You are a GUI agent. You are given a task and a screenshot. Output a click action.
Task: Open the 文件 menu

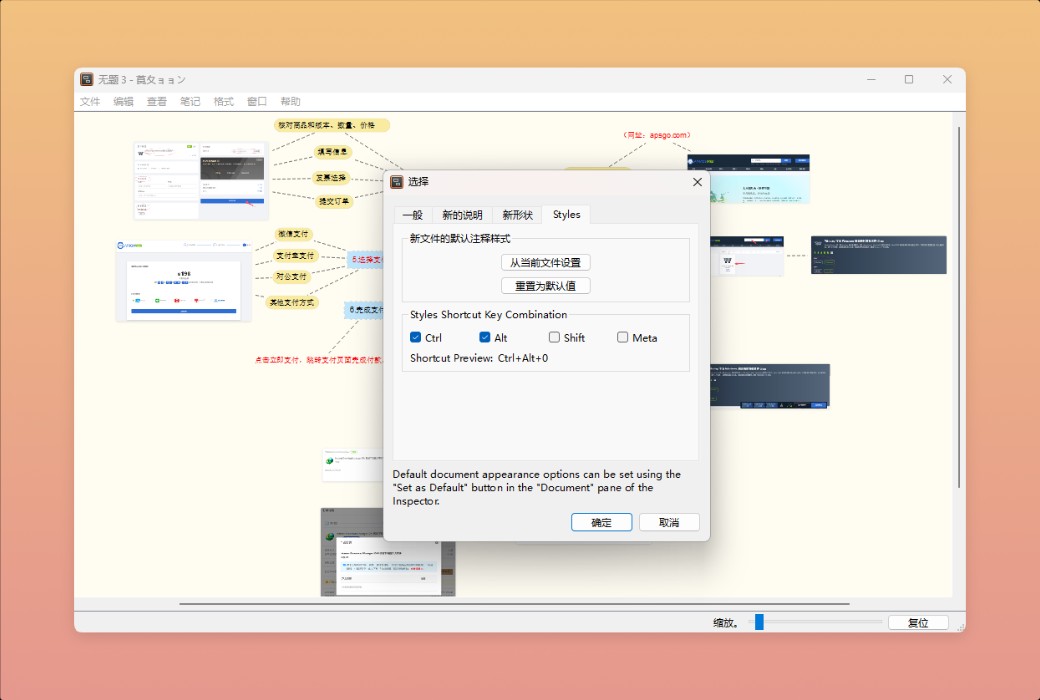(89, 101)
